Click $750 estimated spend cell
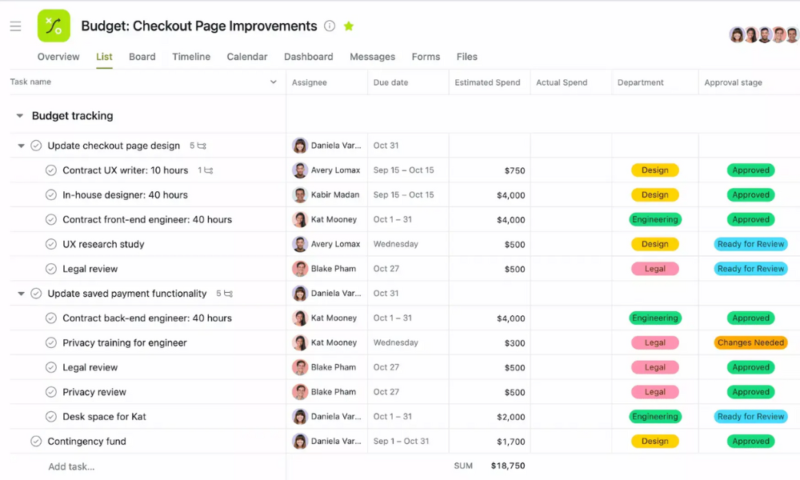This screenshot has height=480, width=800. click(514, 170)
